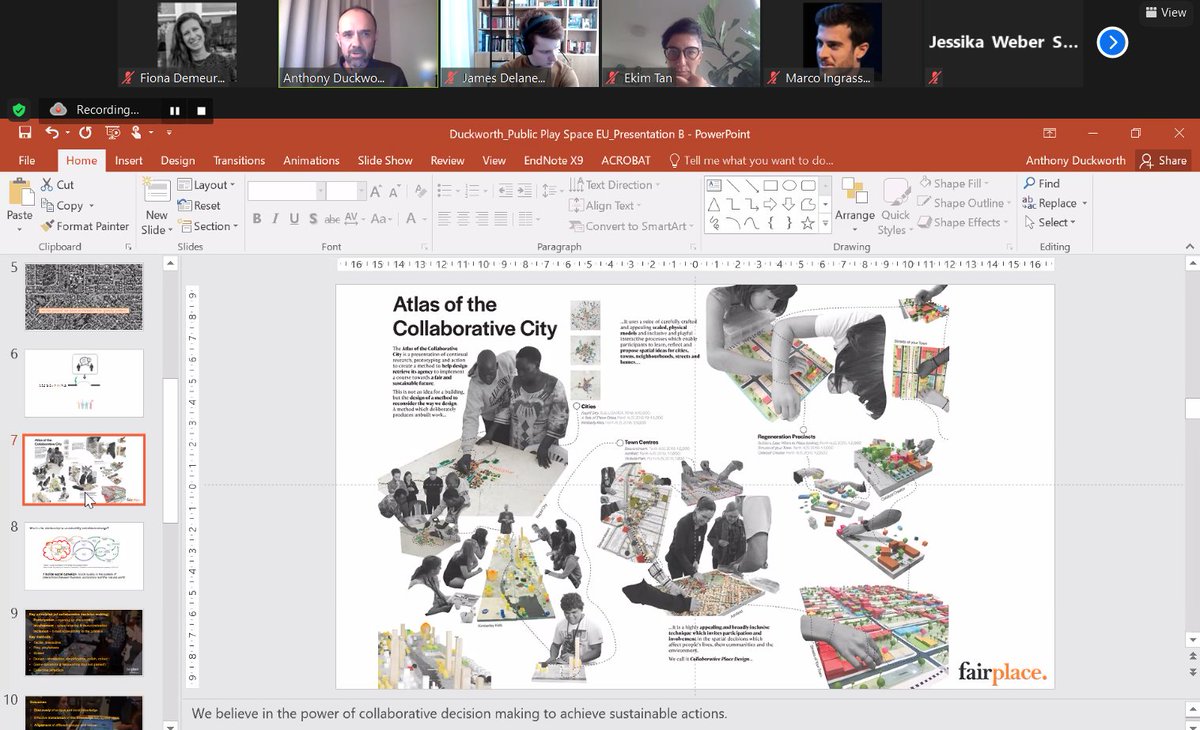The image size is (1200, 730).
Task: Start slideshow from beginning icon
Action: pyautogui.click(x=113, y=133)
